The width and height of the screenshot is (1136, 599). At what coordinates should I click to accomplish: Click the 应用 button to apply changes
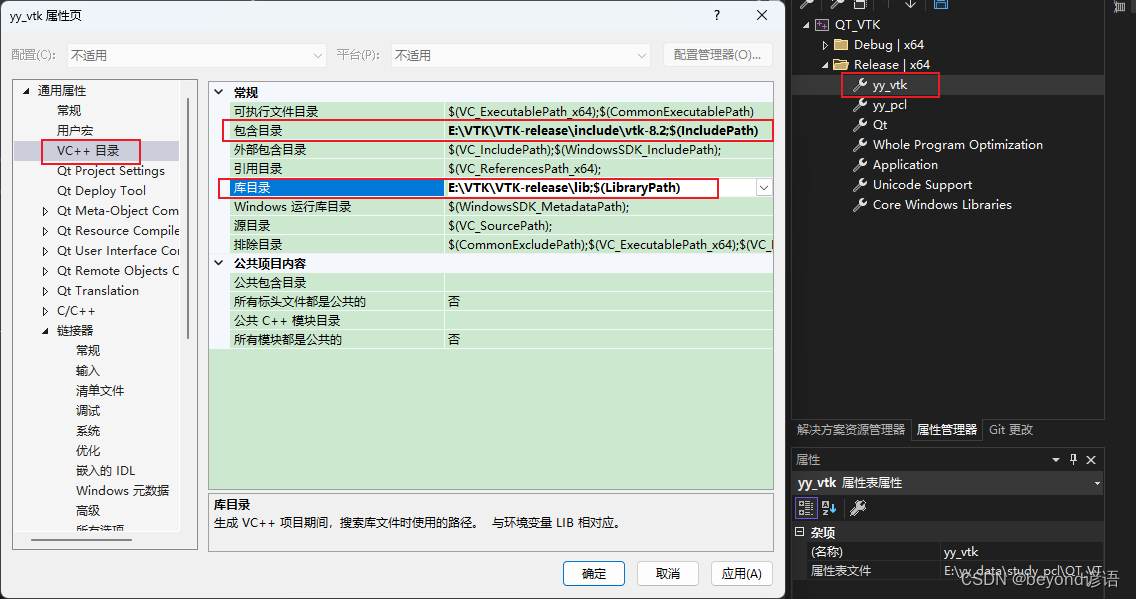[x=741, y=573]
